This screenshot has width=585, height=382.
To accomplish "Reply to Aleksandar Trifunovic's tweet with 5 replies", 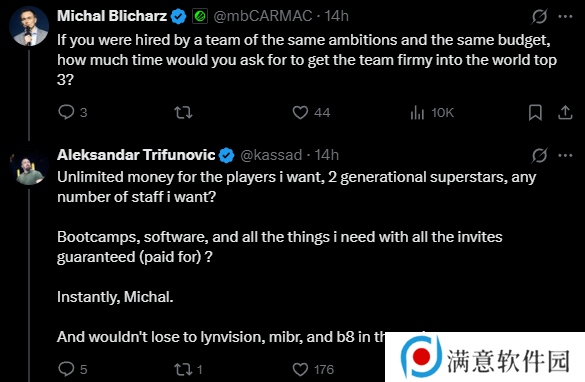I will pos(73,369).
